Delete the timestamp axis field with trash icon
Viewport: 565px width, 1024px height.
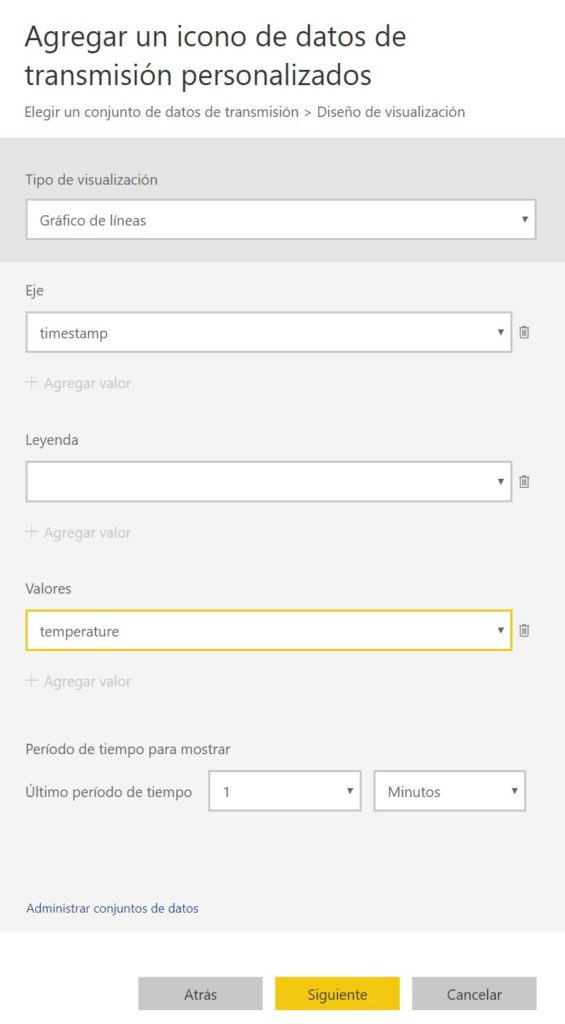click(524, 332)
